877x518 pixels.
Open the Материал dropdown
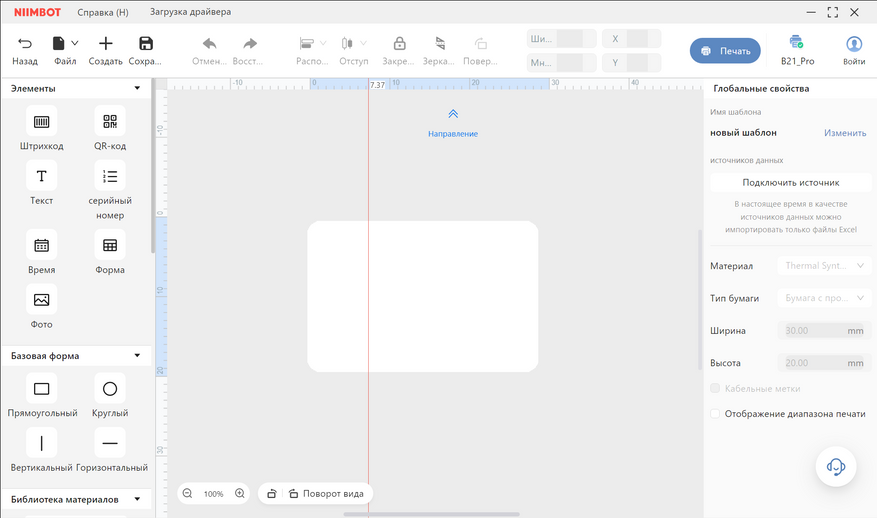(x=825, y=266)
